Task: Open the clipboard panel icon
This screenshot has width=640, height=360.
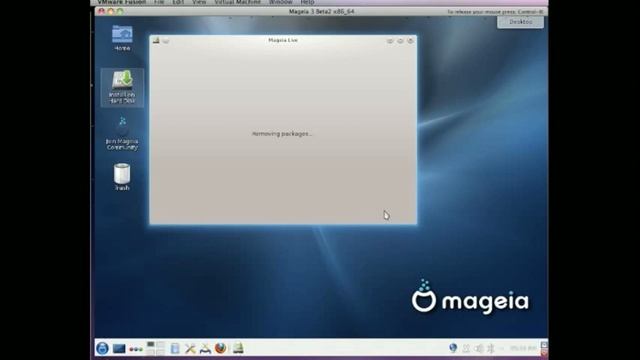Action: 175,348
